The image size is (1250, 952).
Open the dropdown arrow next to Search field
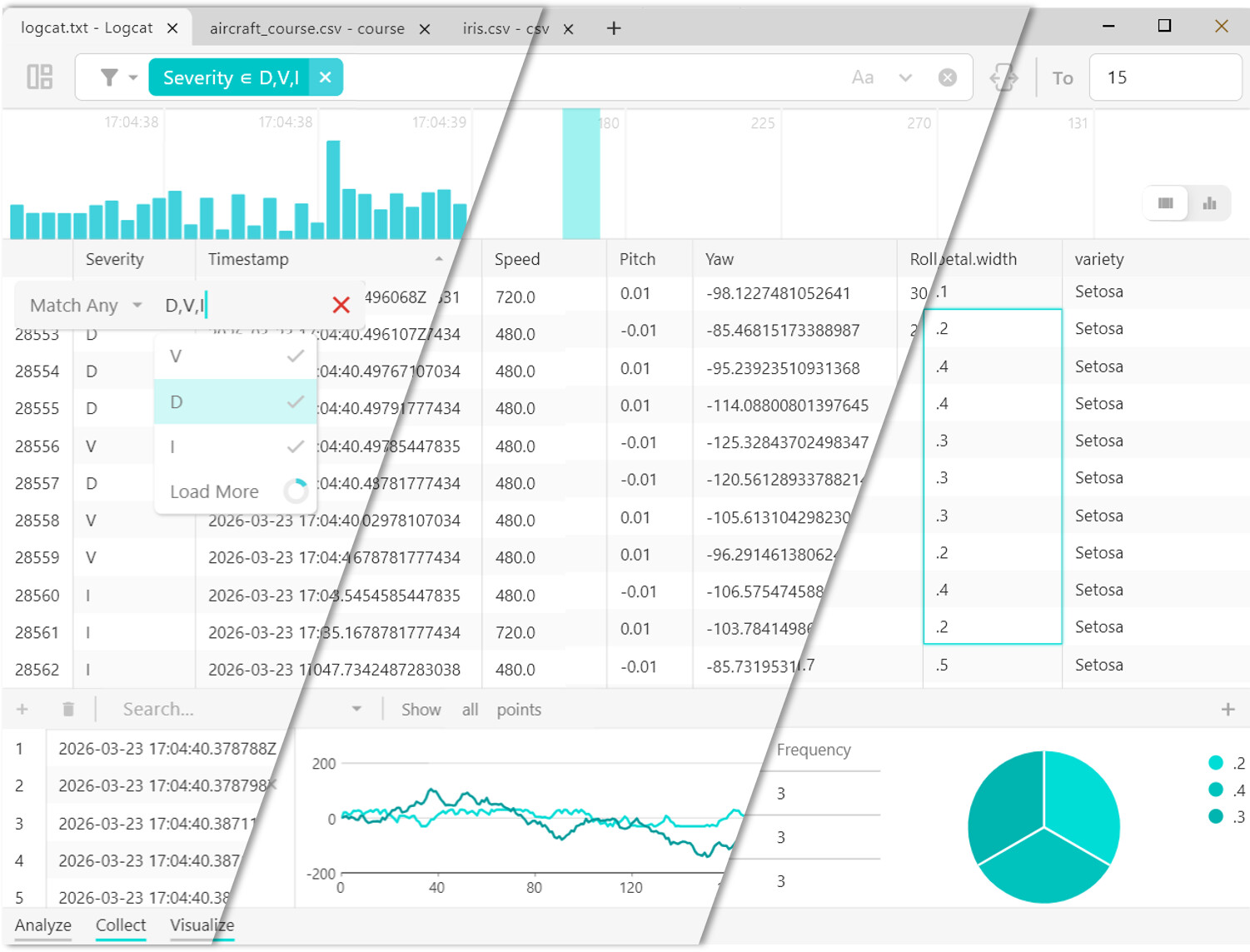coord(356,709)
